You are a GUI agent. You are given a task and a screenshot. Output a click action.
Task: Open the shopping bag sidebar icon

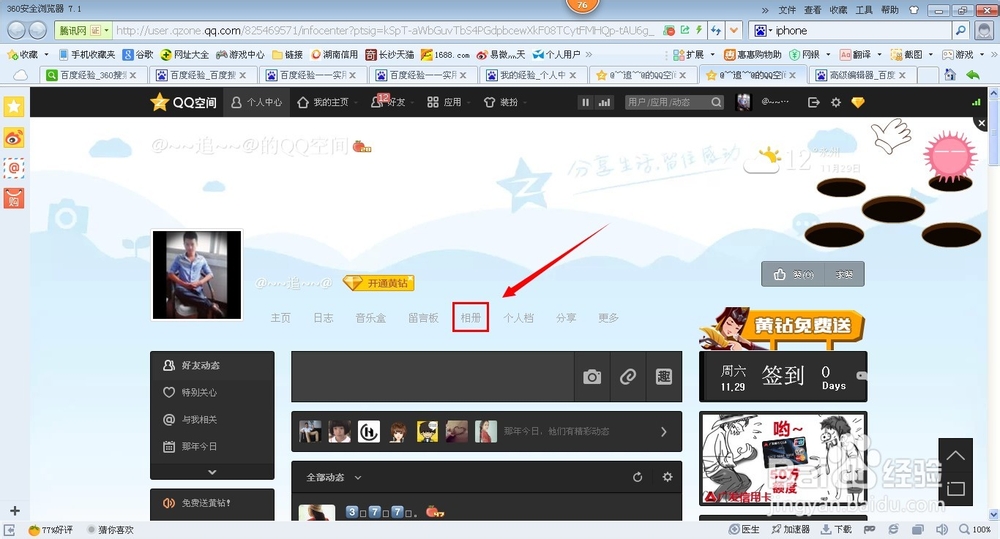[x=14, y=199]
